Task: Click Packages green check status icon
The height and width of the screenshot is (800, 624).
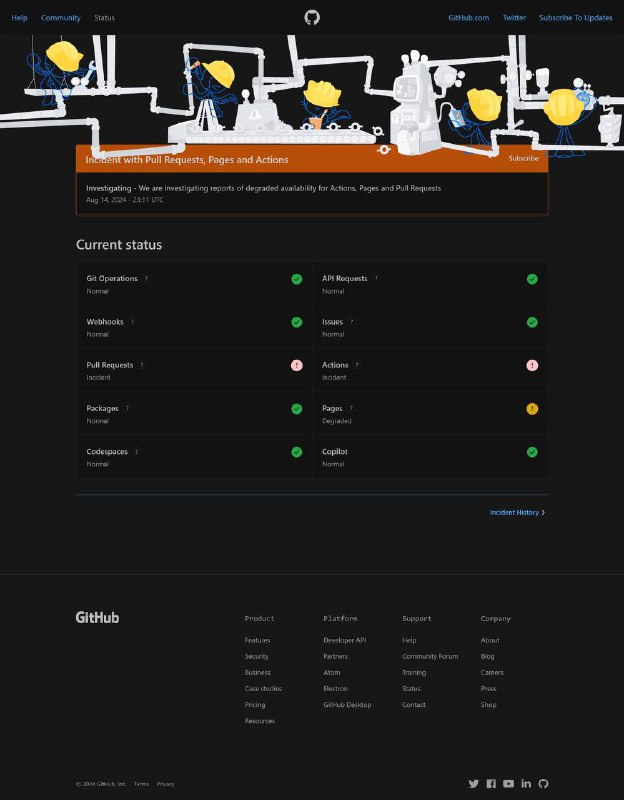Action: [x=296, y=409]
